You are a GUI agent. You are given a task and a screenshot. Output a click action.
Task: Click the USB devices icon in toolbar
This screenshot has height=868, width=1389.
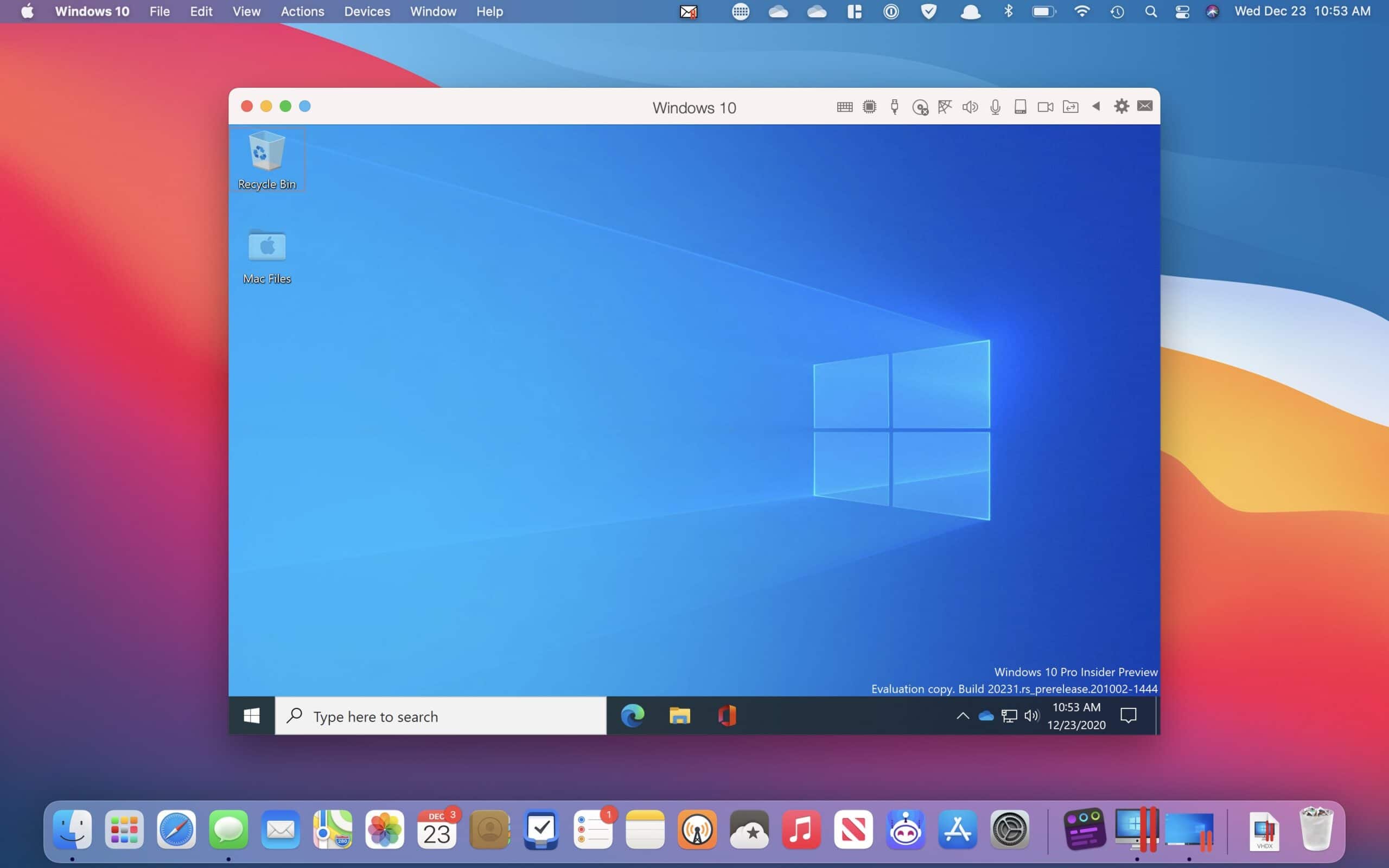click(x=895, y=107)
